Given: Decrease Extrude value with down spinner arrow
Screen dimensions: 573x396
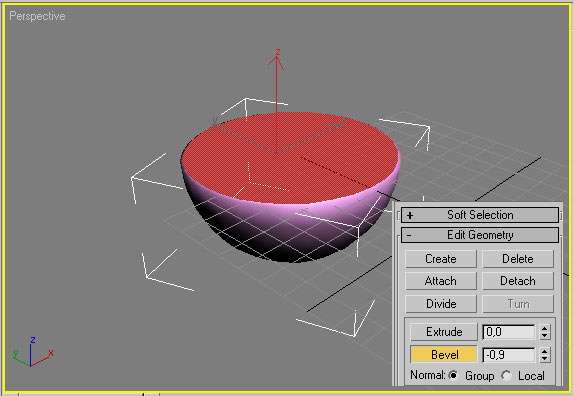Looking at the screenshot, I should pyautogui.click(x=544, y=336).
